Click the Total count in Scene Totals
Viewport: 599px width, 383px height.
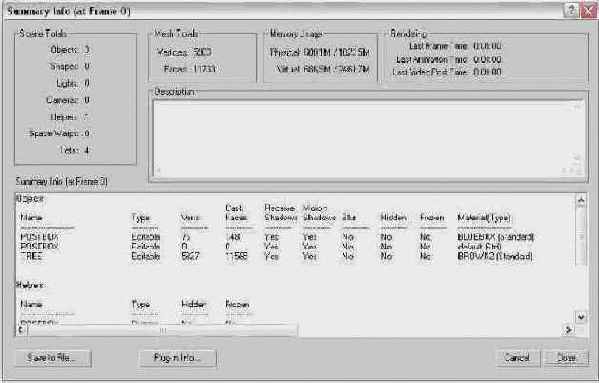point(87,150)
